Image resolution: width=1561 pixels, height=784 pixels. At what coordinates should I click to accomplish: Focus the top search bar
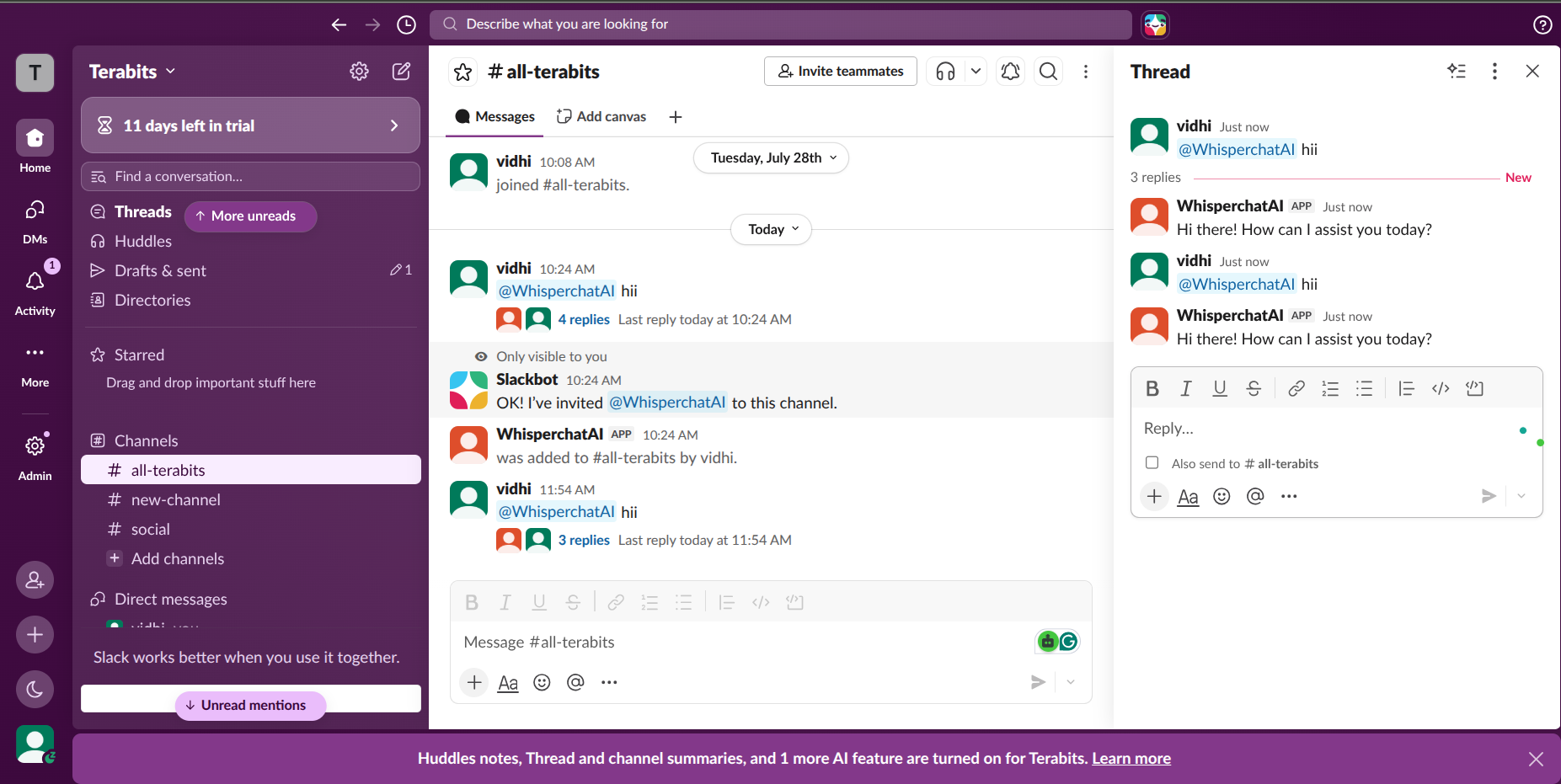pyautogui.click(x=781, y=24)
